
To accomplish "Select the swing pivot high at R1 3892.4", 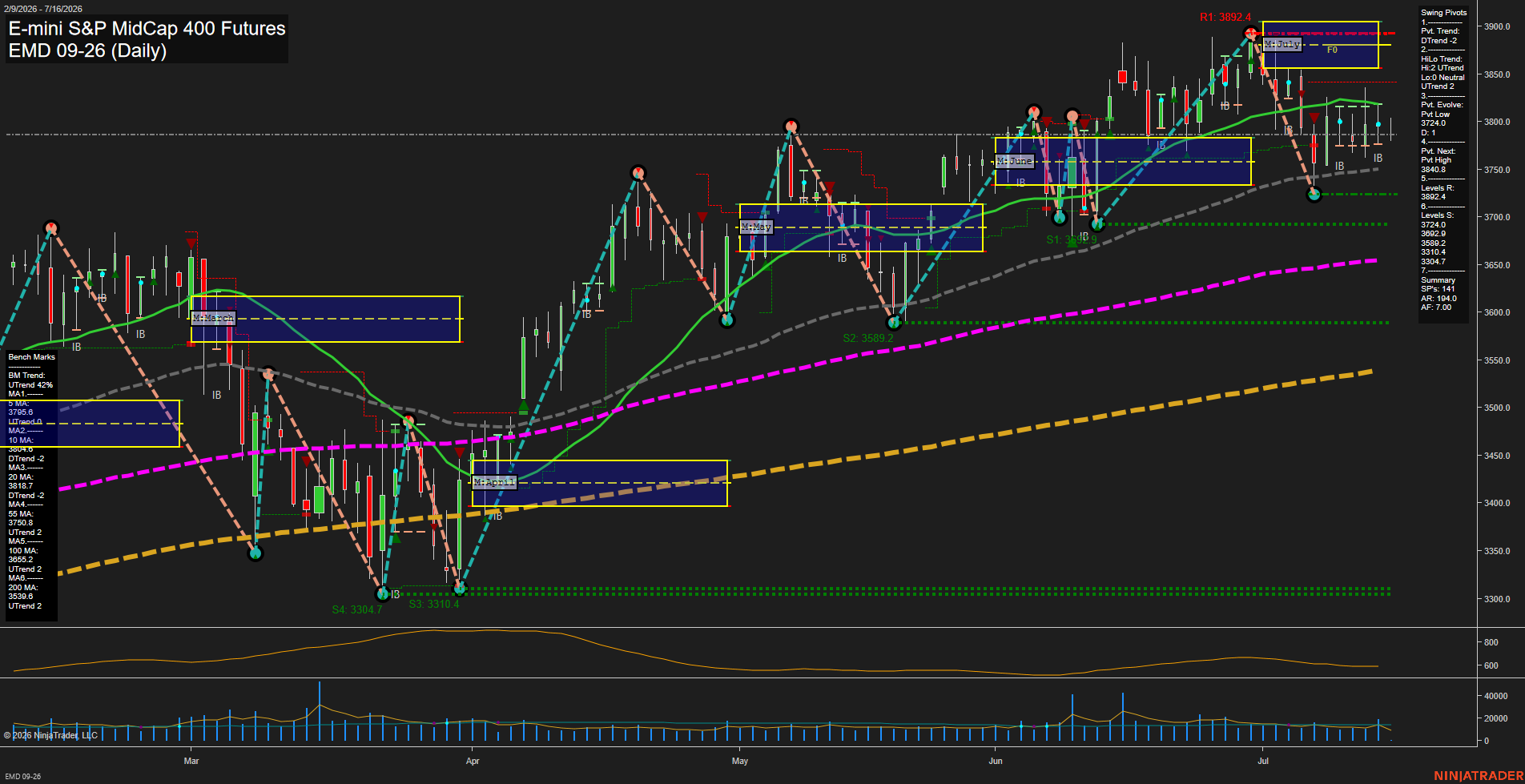I will click(1251, 33).
